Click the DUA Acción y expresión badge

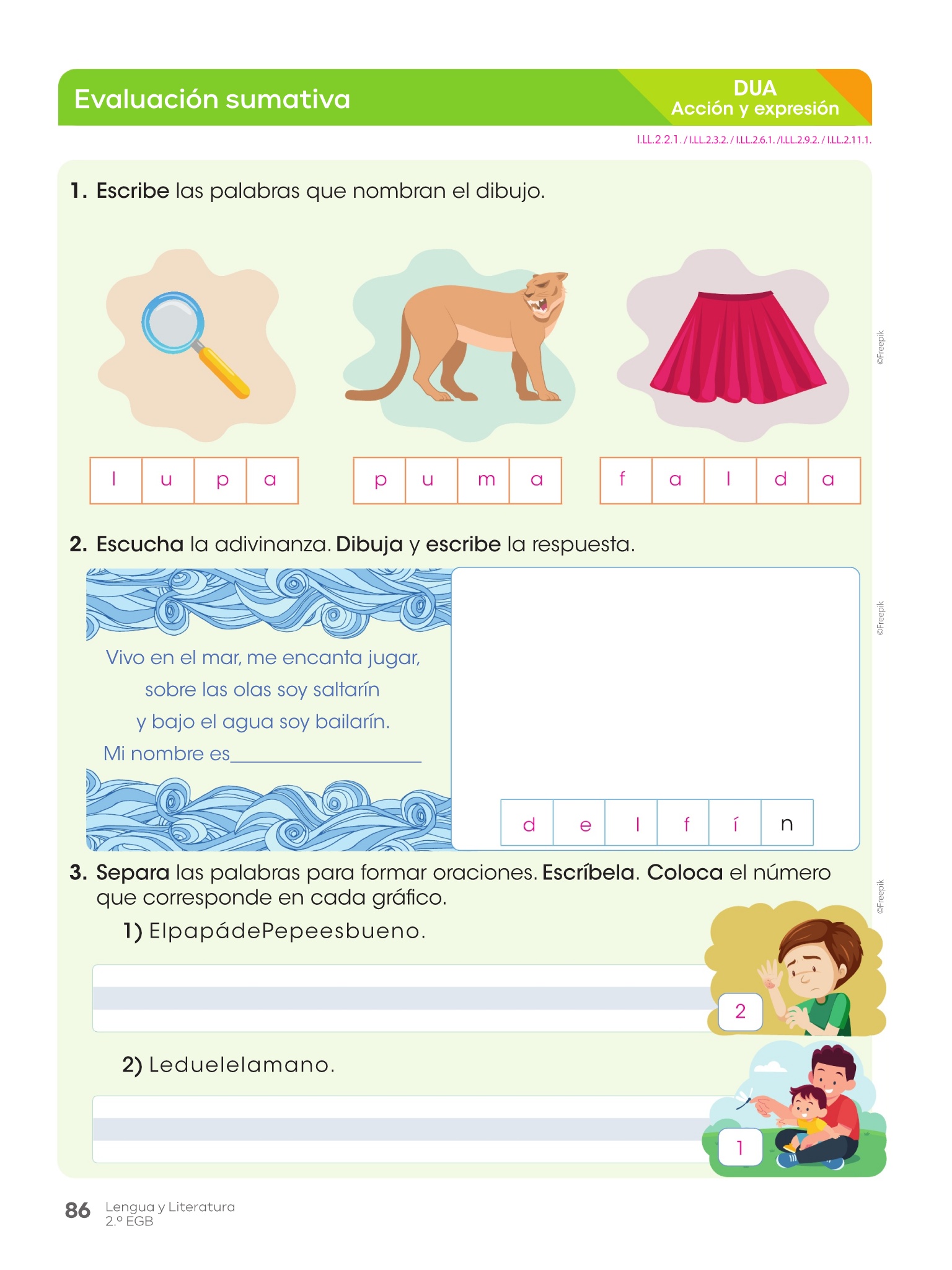point(755,98)
